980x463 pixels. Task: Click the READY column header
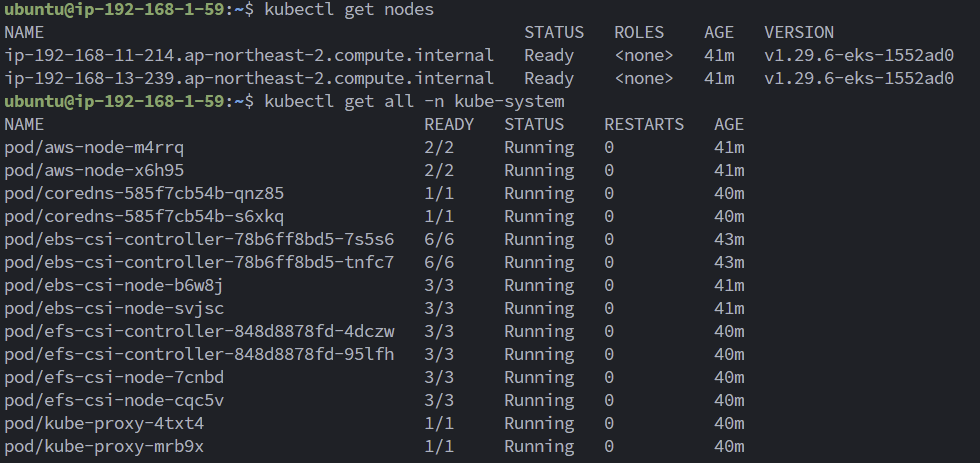[x=449, y=124]
